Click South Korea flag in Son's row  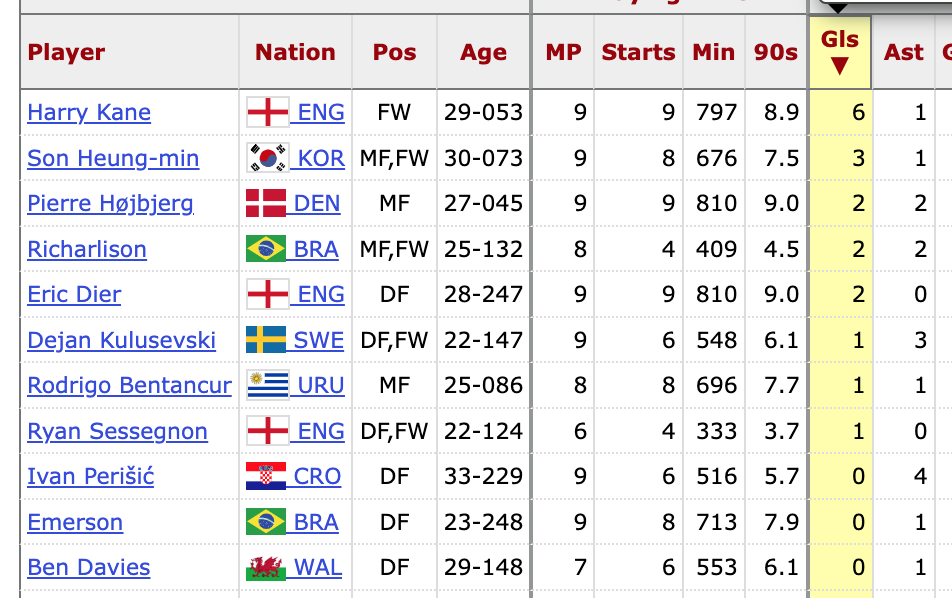[267, 158]
